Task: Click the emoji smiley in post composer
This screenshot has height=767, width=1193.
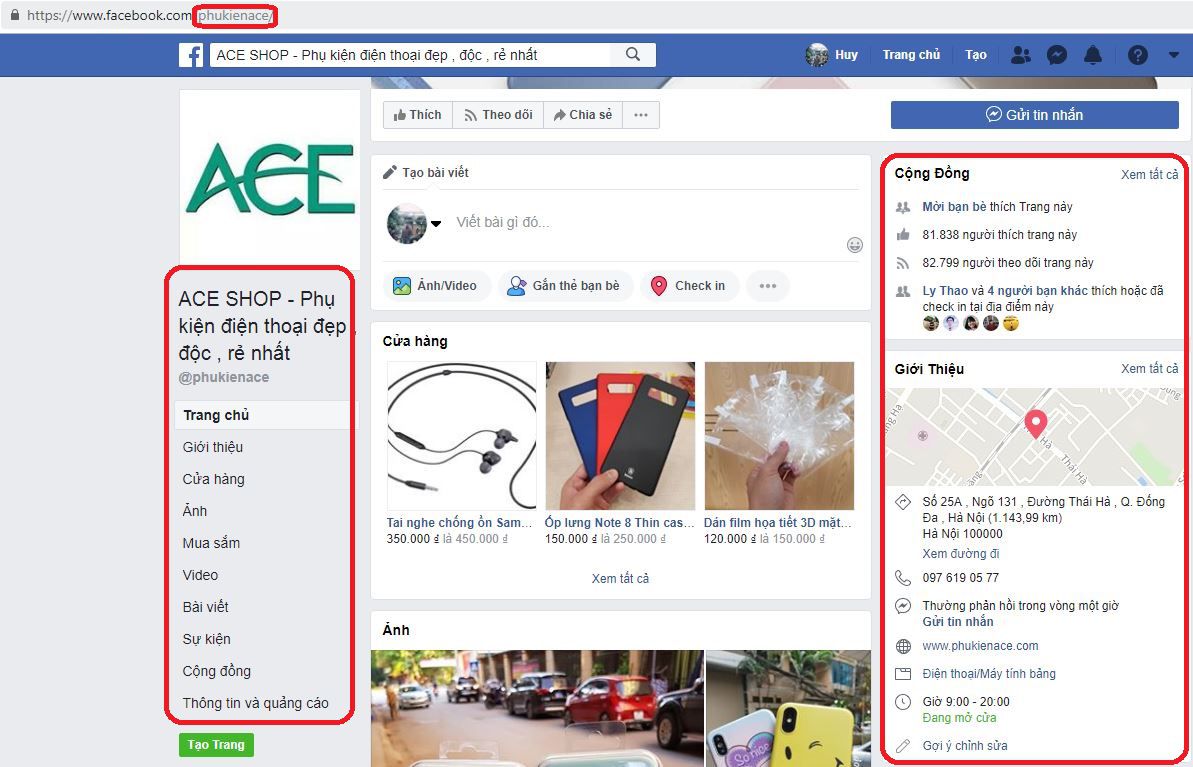Action: pyautogui.click(x=855, y=244)
